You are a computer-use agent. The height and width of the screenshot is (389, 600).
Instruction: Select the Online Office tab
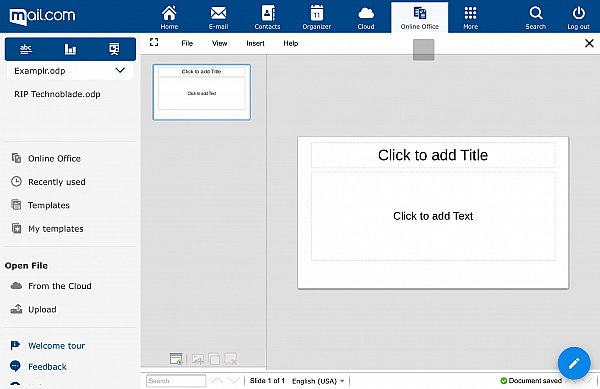(419, 17)
